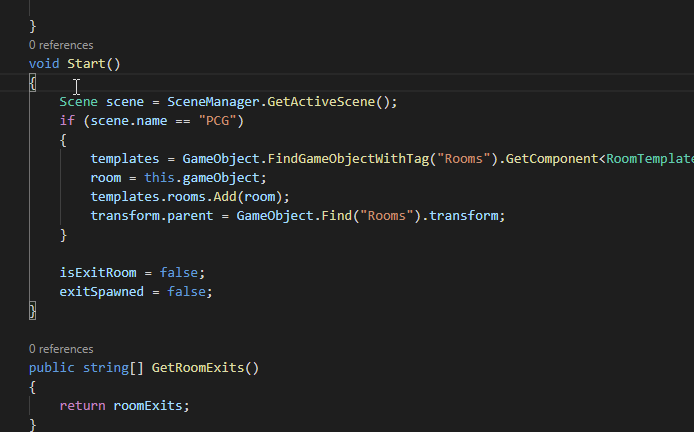
Task: Click the Scene type name
Action: click(78, 102)
